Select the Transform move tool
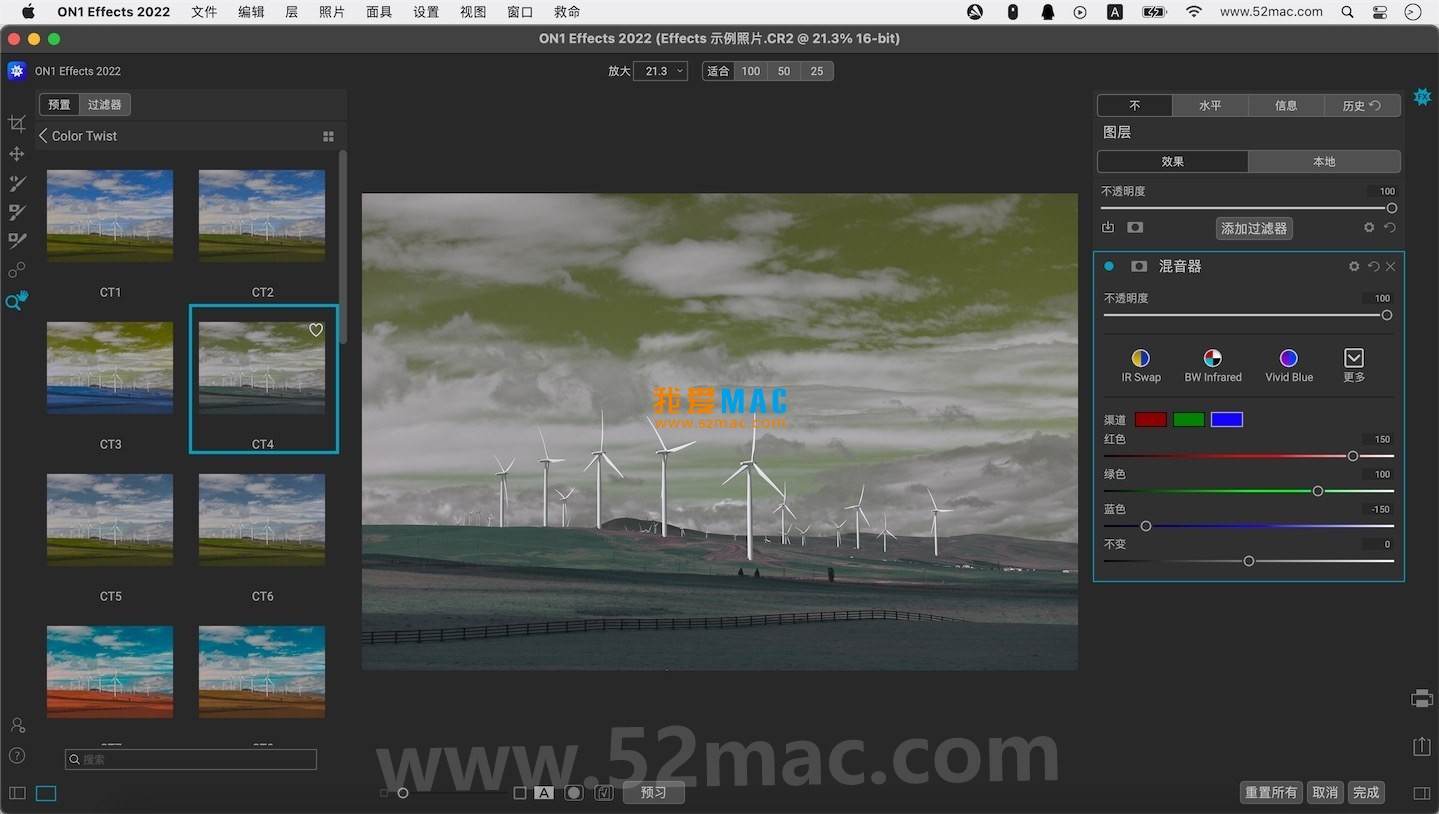Image resolution: width=1439 pixels, height=814 pixels. [17, 154]
